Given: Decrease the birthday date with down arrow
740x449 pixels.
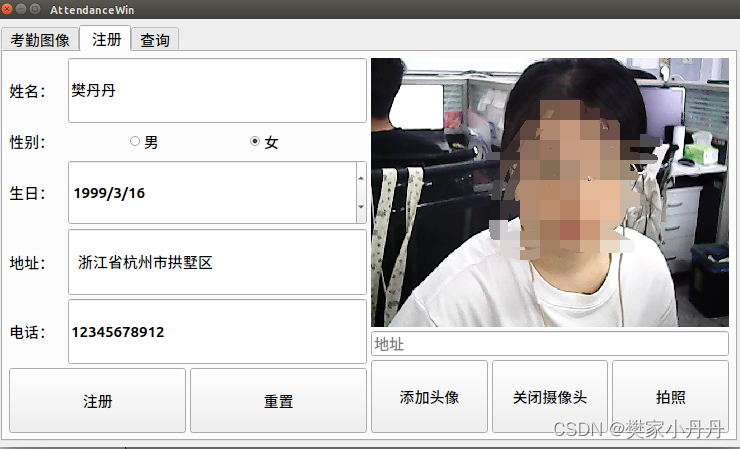Looking at the screenshot, I should pos(361,207).
